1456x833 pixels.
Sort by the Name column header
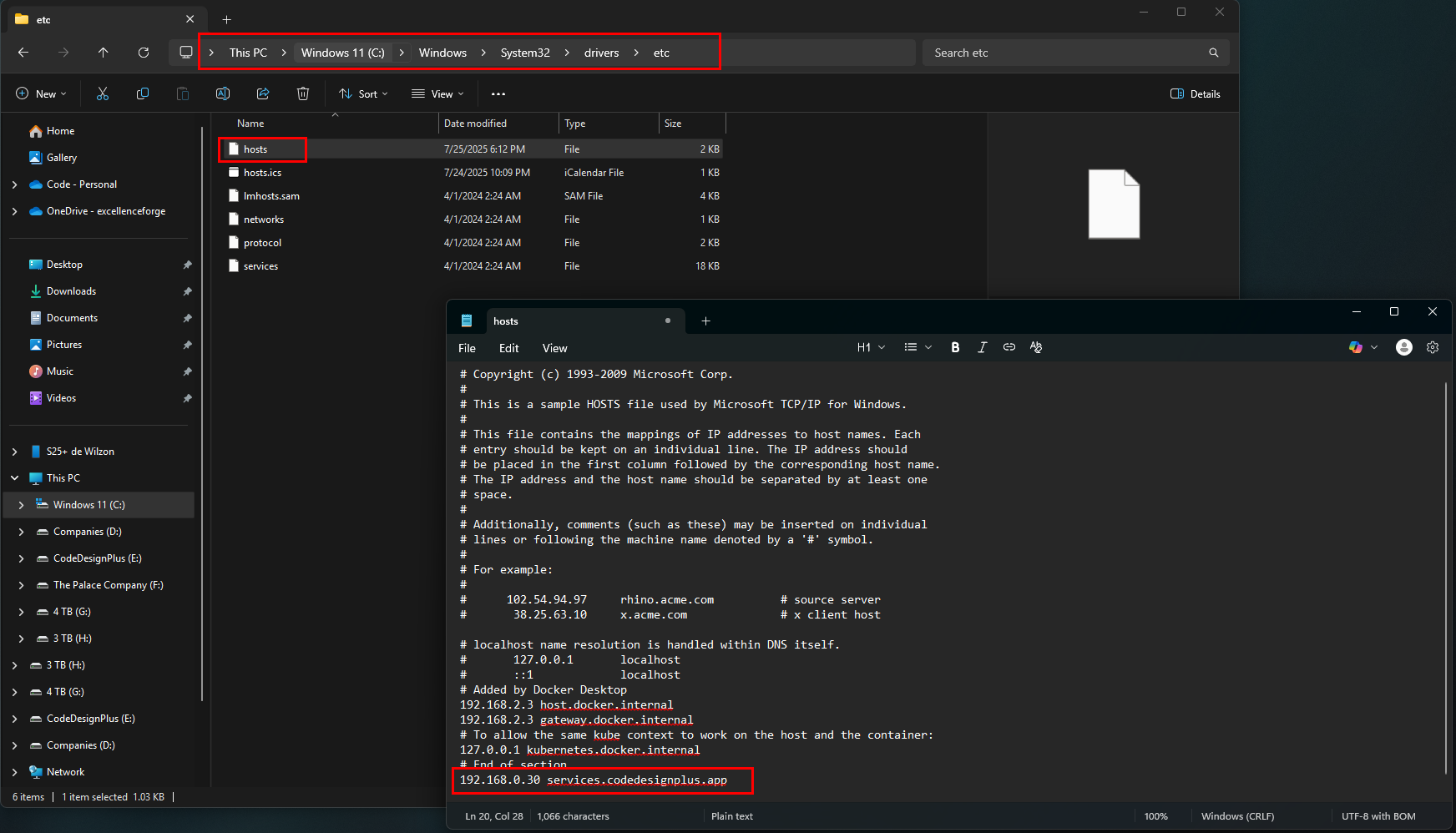pos(330,124)
